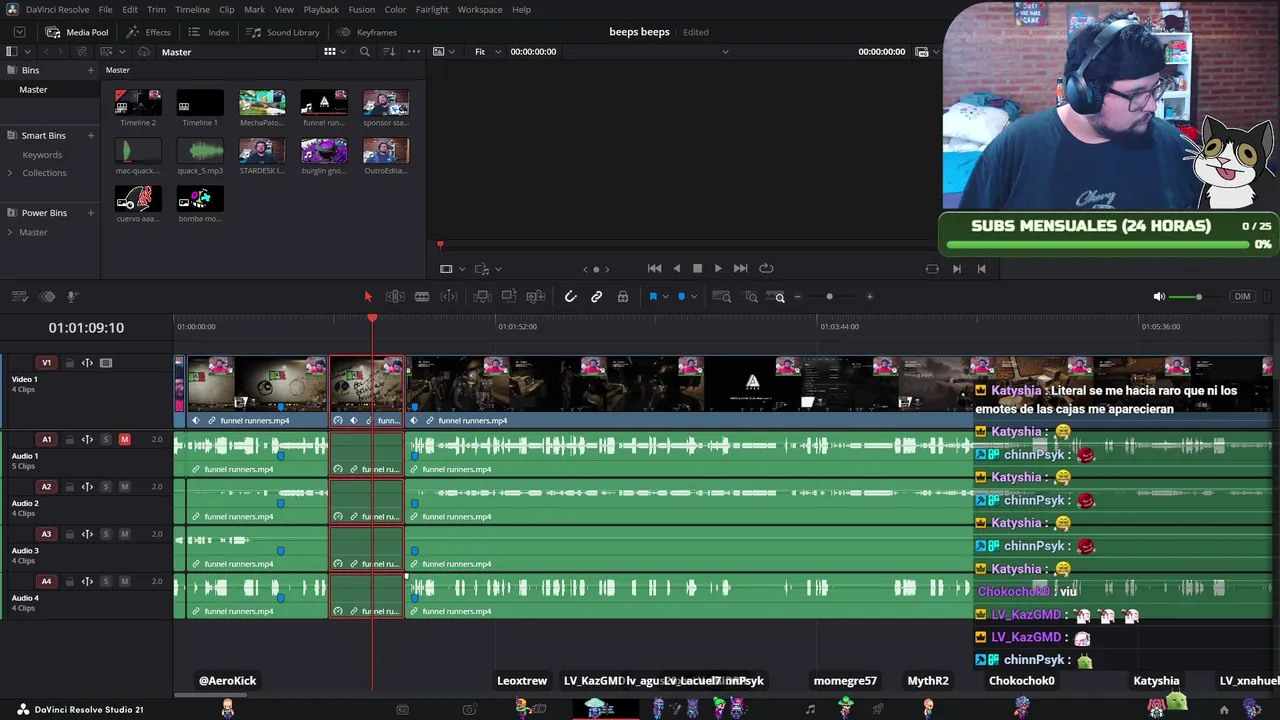Open the File menu
This screenshot has height=720, width=1280.
[105, 9]
